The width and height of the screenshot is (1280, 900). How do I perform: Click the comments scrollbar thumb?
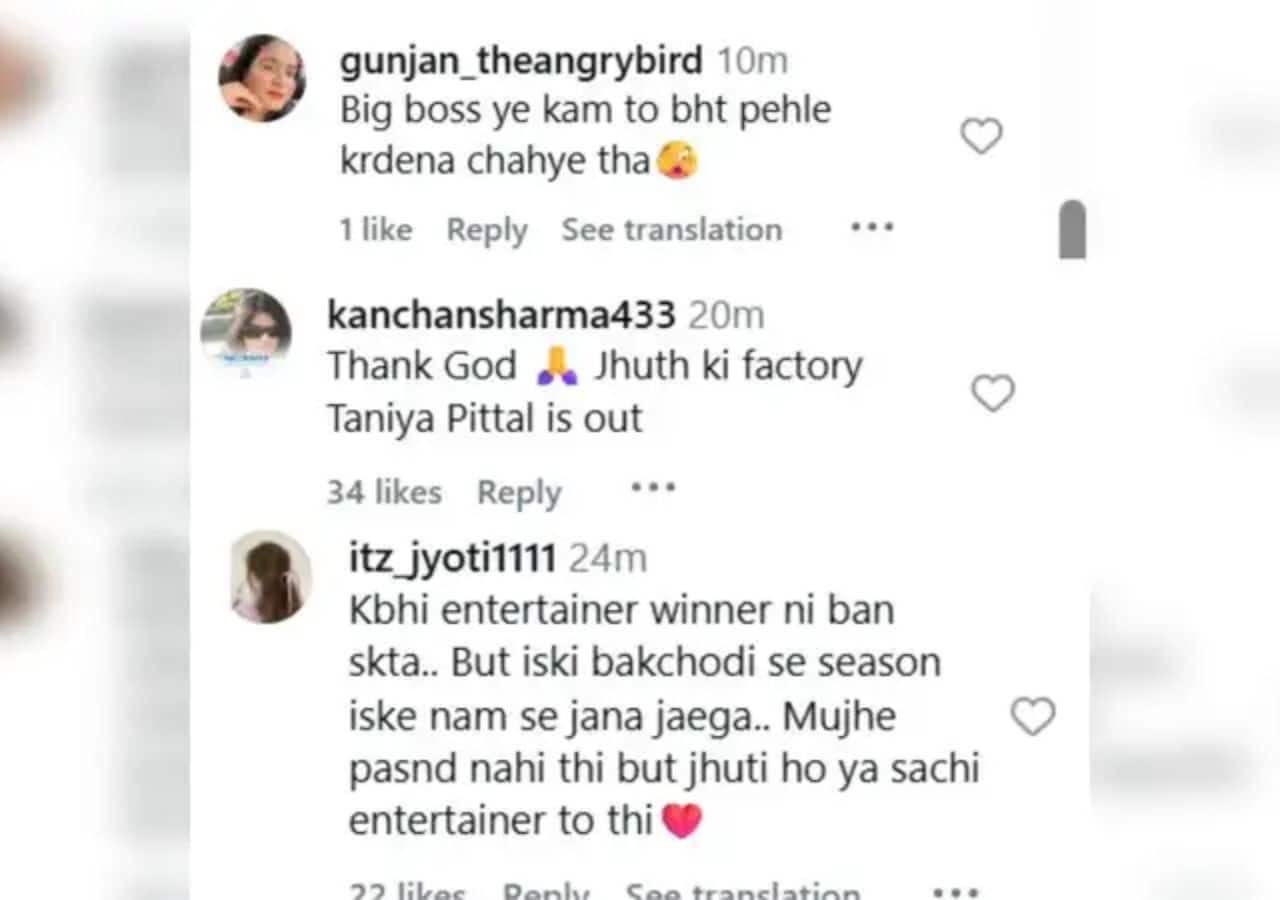(x=1072, y=230)
